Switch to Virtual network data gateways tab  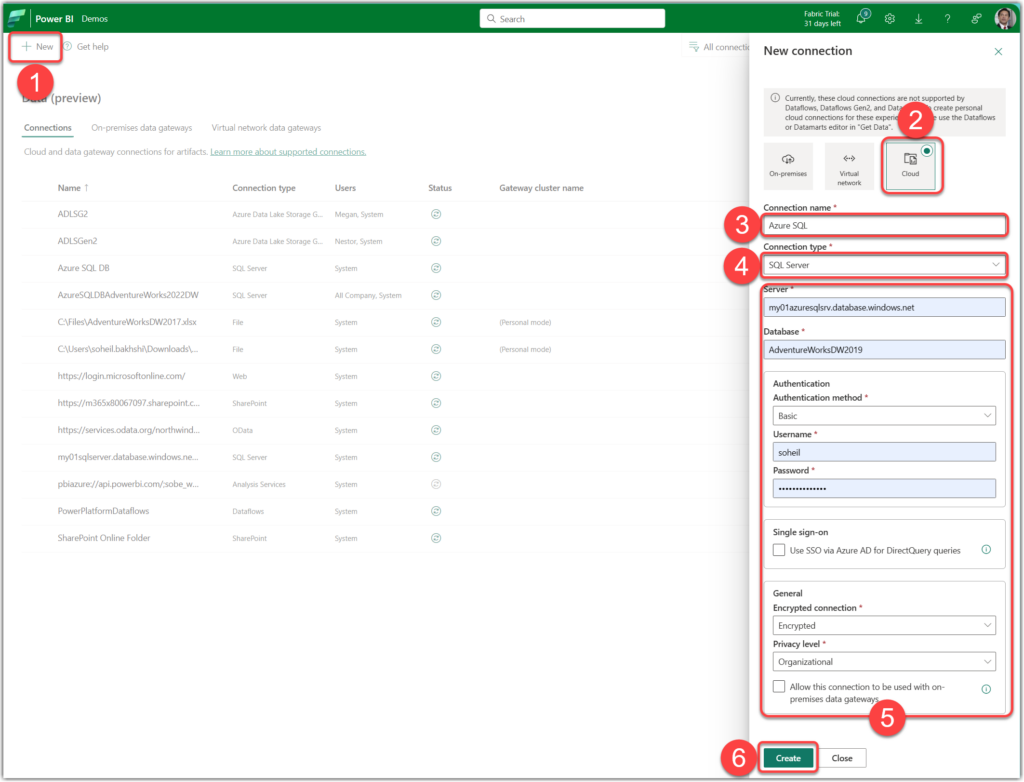tap(266, 127)
